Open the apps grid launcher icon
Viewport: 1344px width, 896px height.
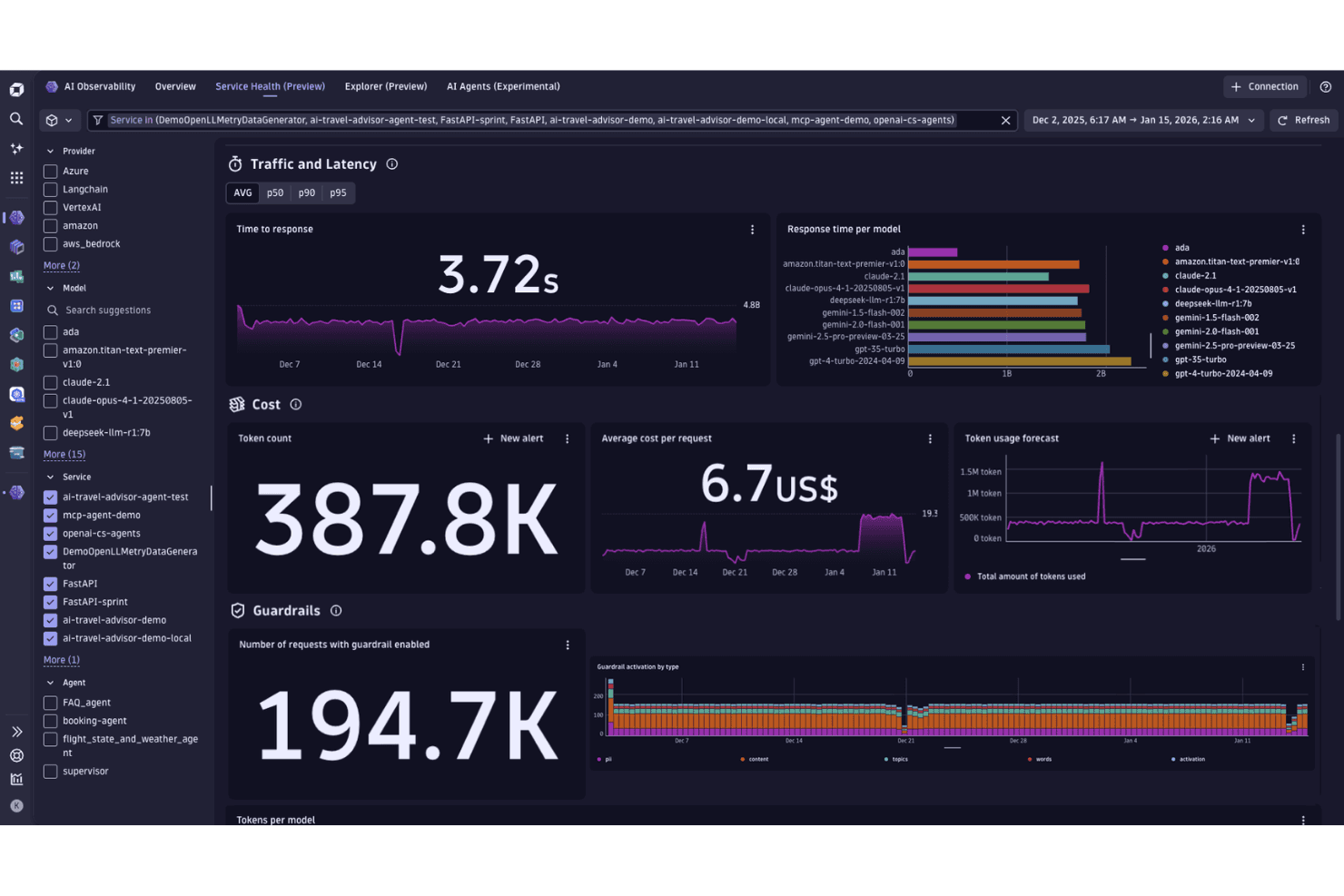point(16,178)
